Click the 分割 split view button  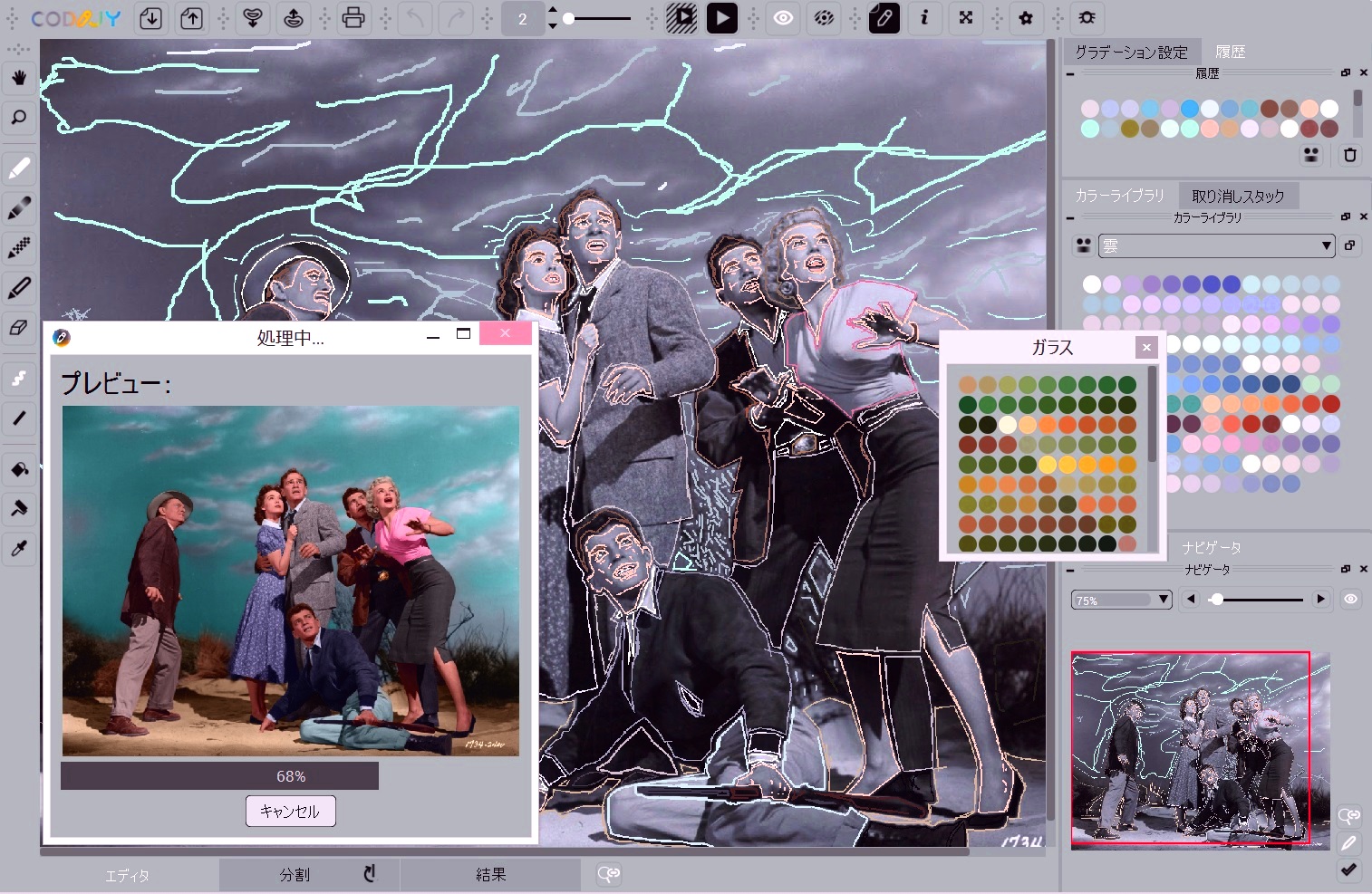295,875
